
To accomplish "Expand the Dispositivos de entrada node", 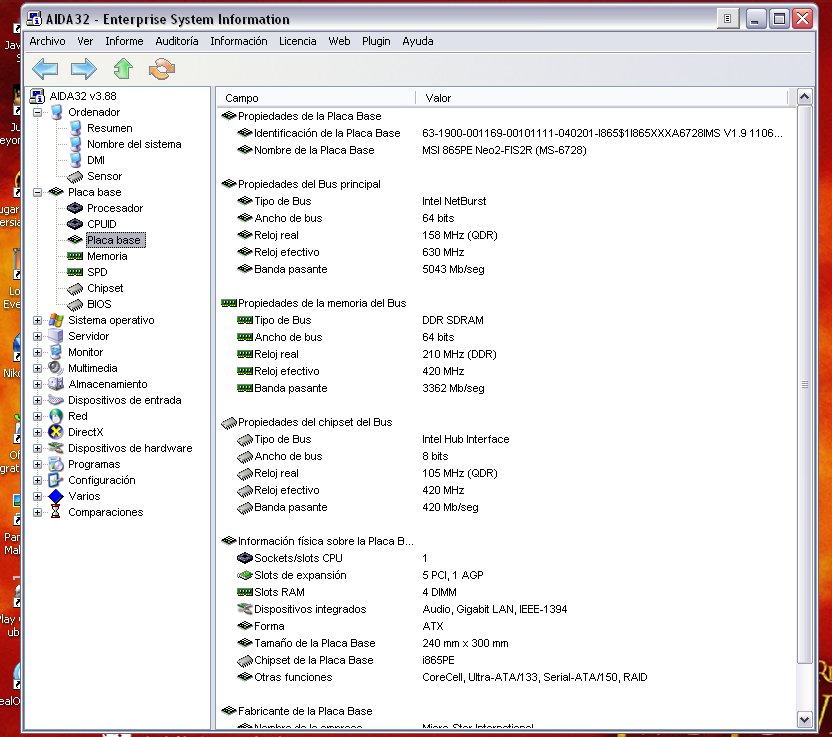I will pyautogui.click(x=37, y=400).
